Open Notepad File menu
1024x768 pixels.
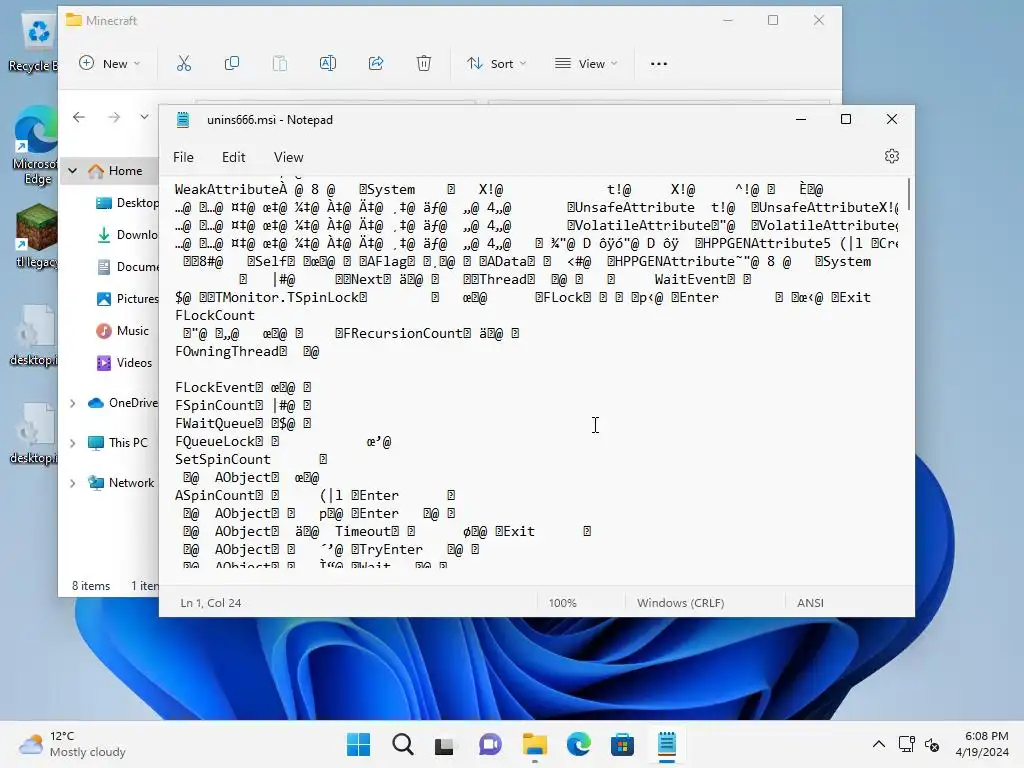pos(184,157)
